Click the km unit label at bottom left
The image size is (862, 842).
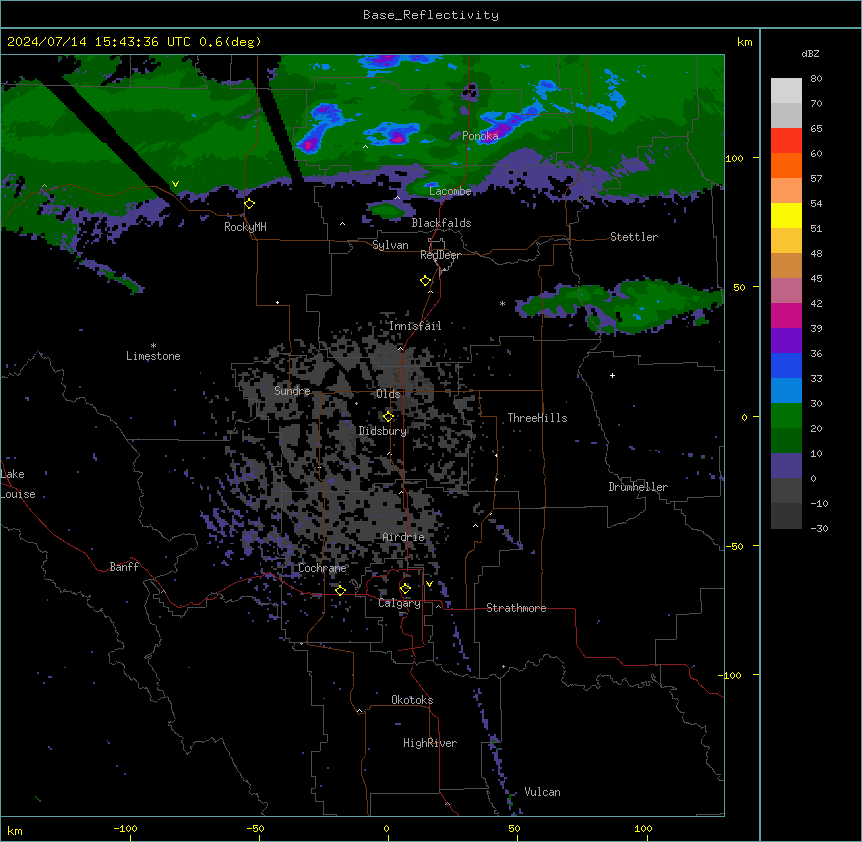coord(14,831)
